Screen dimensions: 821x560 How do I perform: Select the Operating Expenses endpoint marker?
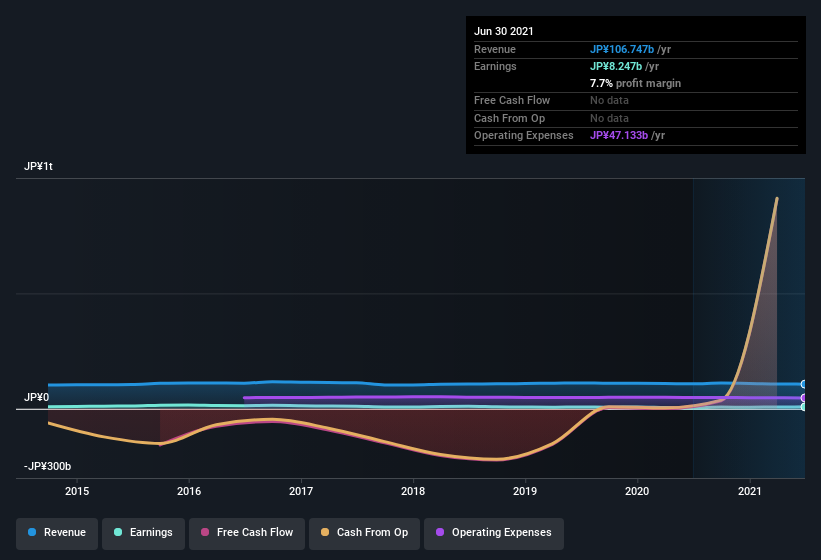tap(803, 398)
